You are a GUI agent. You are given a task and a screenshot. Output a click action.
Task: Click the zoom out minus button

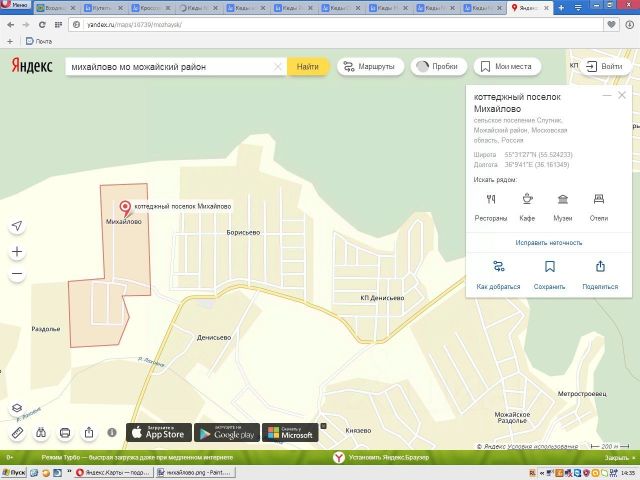[x=17, y=274]
